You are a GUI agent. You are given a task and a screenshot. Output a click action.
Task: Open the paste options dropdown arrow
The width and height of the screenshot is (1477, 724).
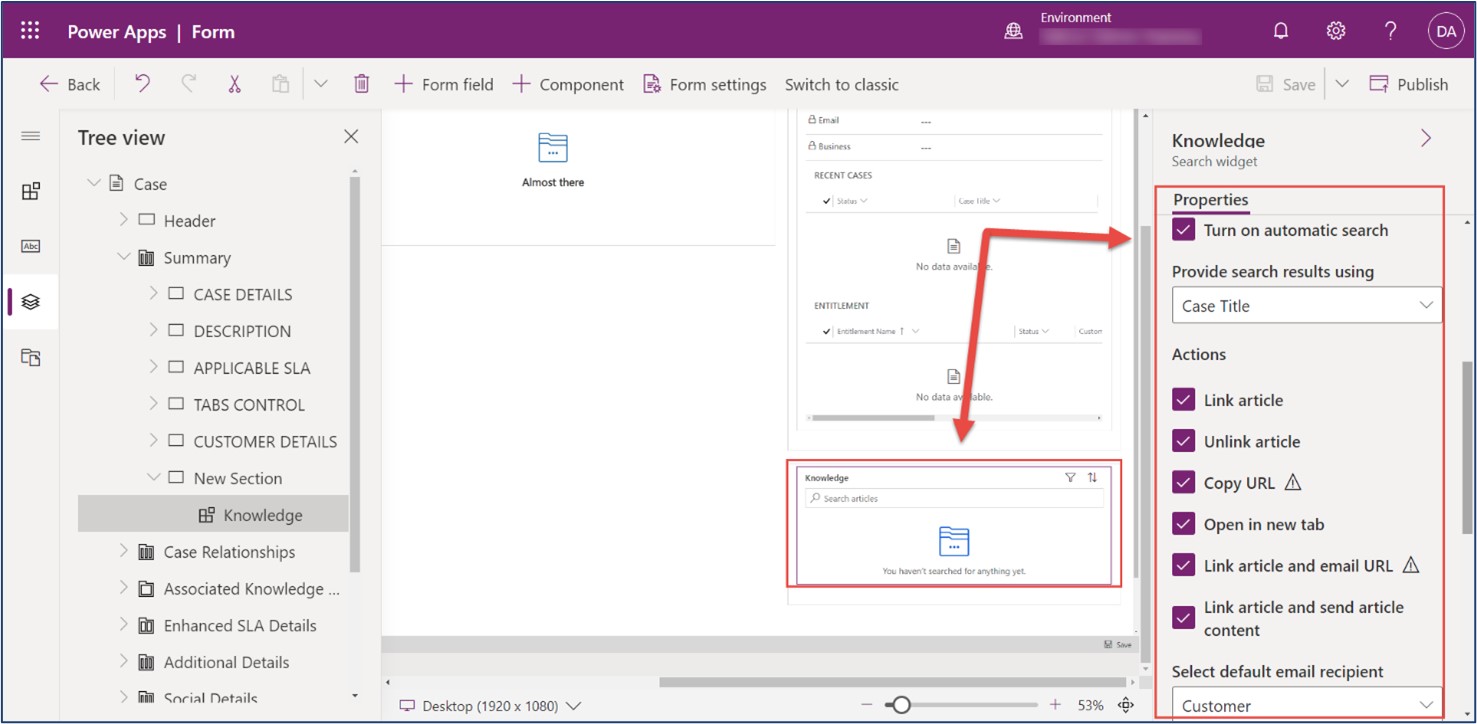[321, 84]
